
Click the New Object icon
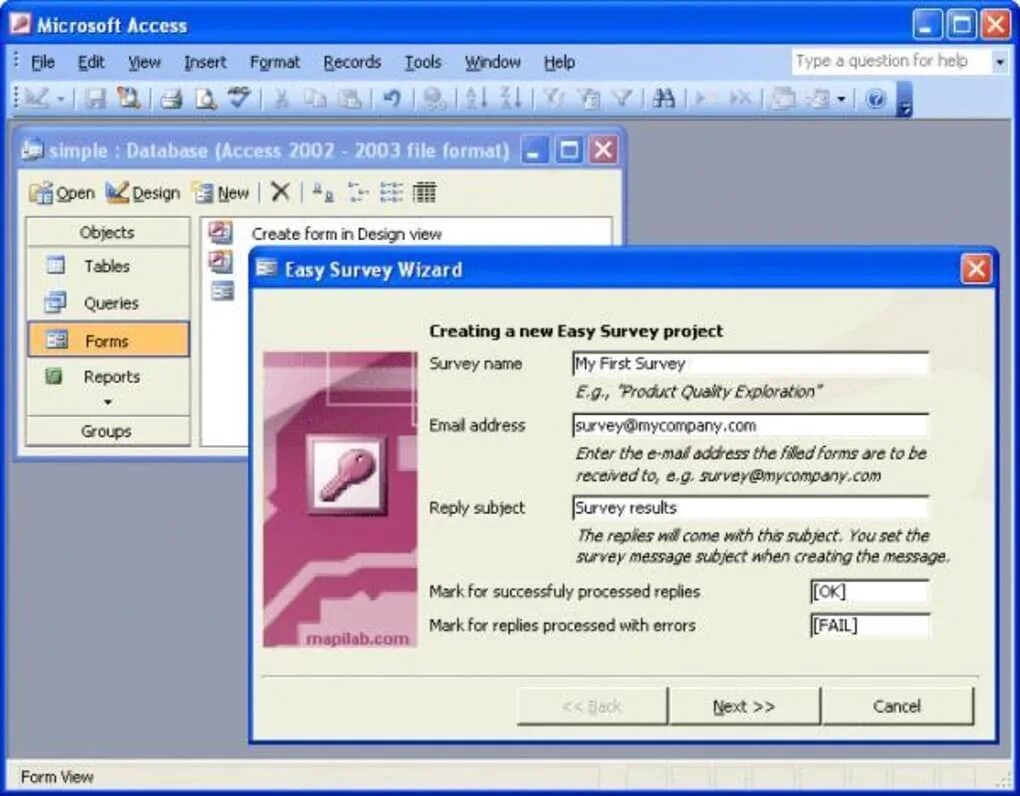[x=818, y=99]
